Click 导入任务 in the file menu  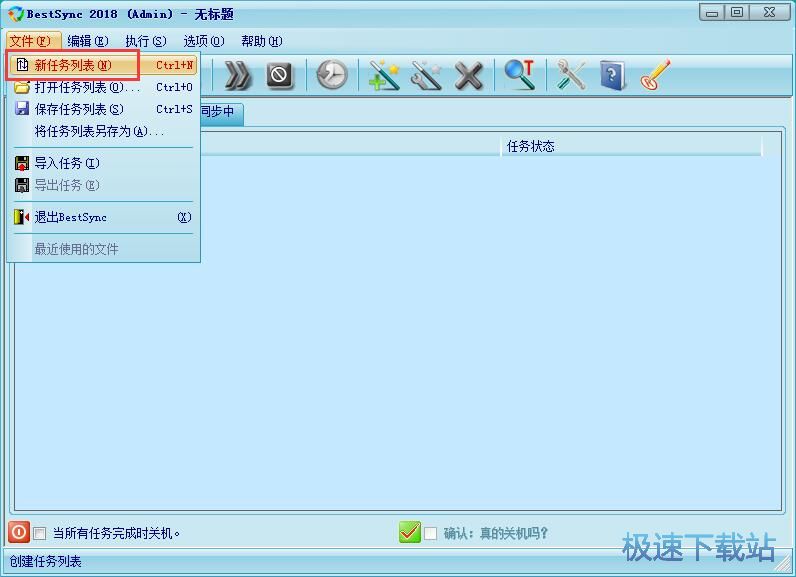(67, 163)
